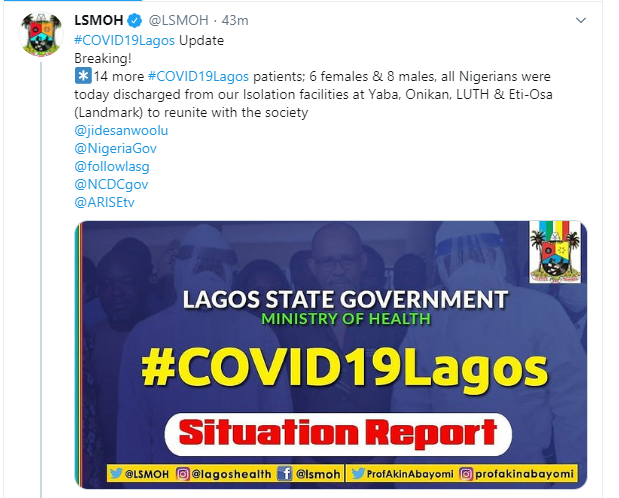Click the Instagram icon beside @lagoshealth
This screenshot has width=619, height=498.
182,474
